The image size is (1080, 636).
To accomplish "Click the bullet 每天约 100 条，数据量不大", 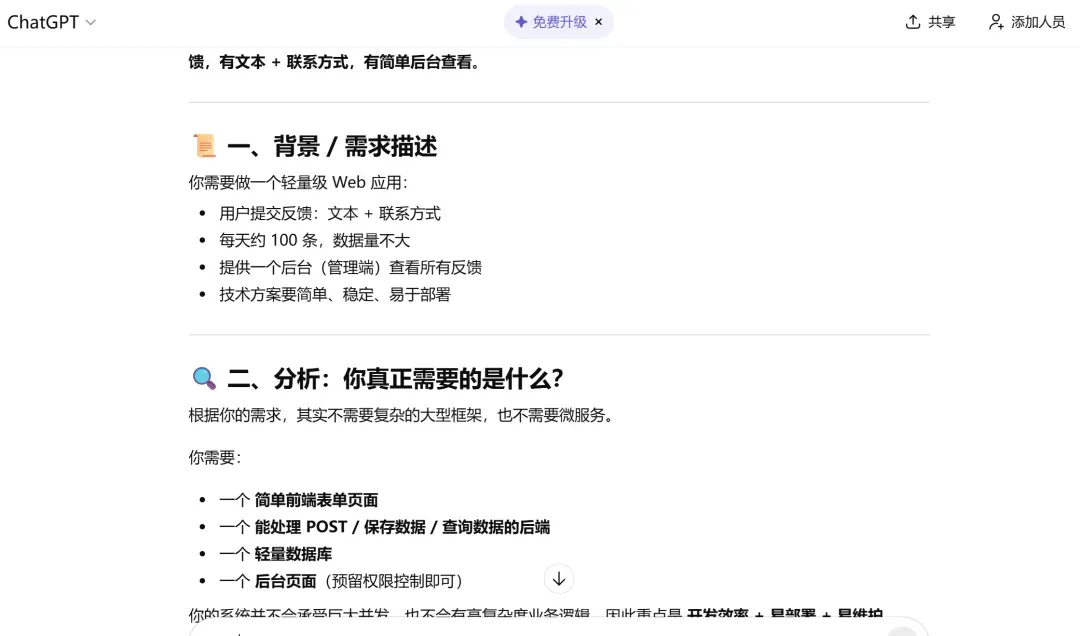I will pyautogui.click(x=314, y=240).
